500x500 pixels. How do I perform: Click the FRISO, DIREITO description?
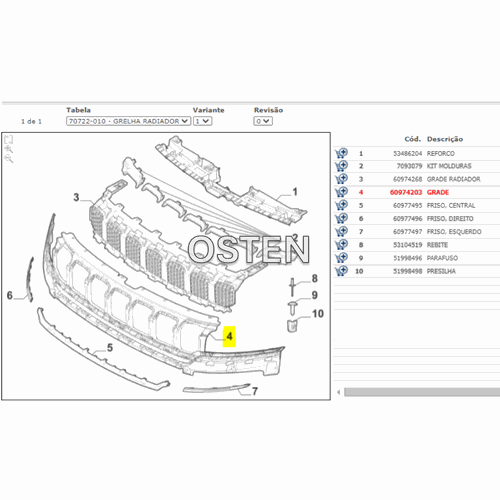click(x=450, y=219)
